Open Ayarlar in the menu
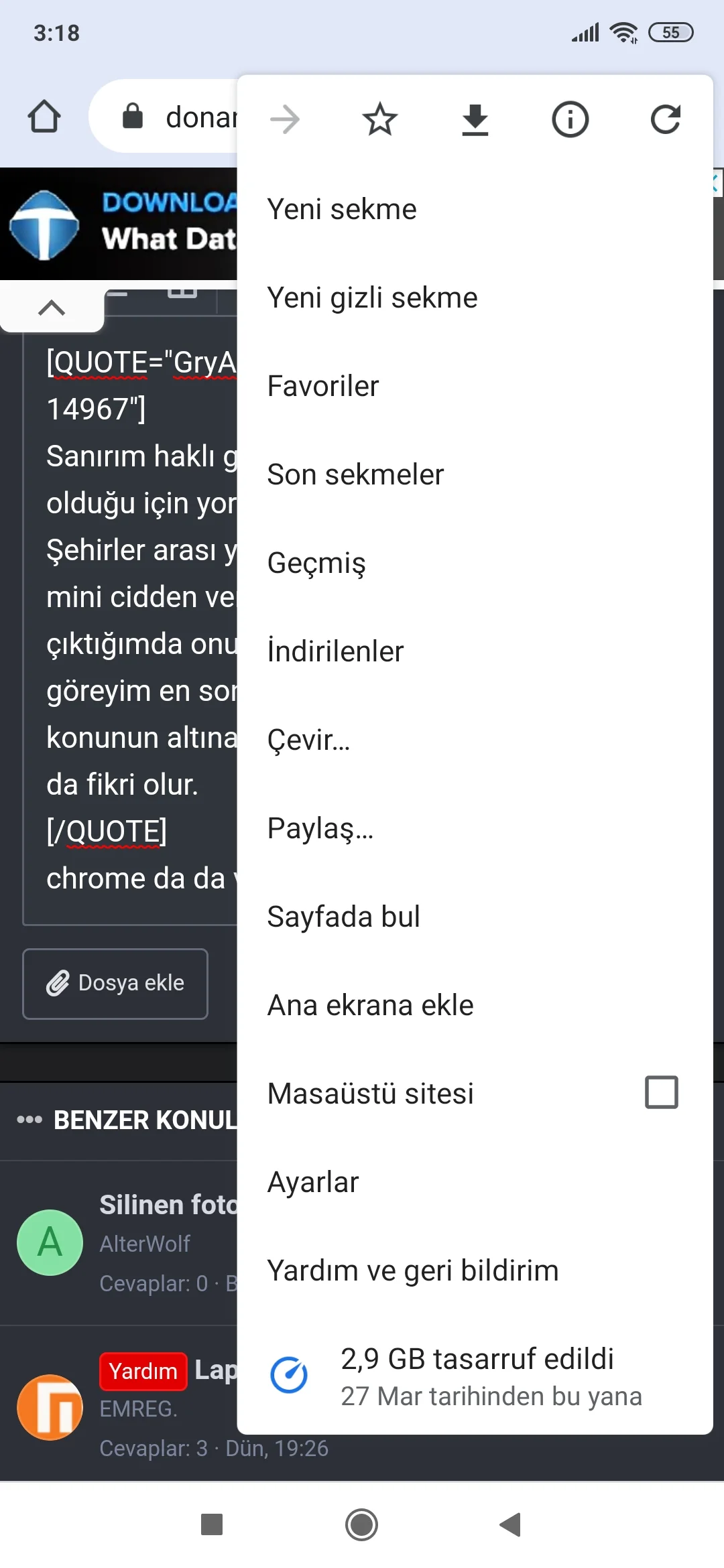 (x=313, y=1182)
